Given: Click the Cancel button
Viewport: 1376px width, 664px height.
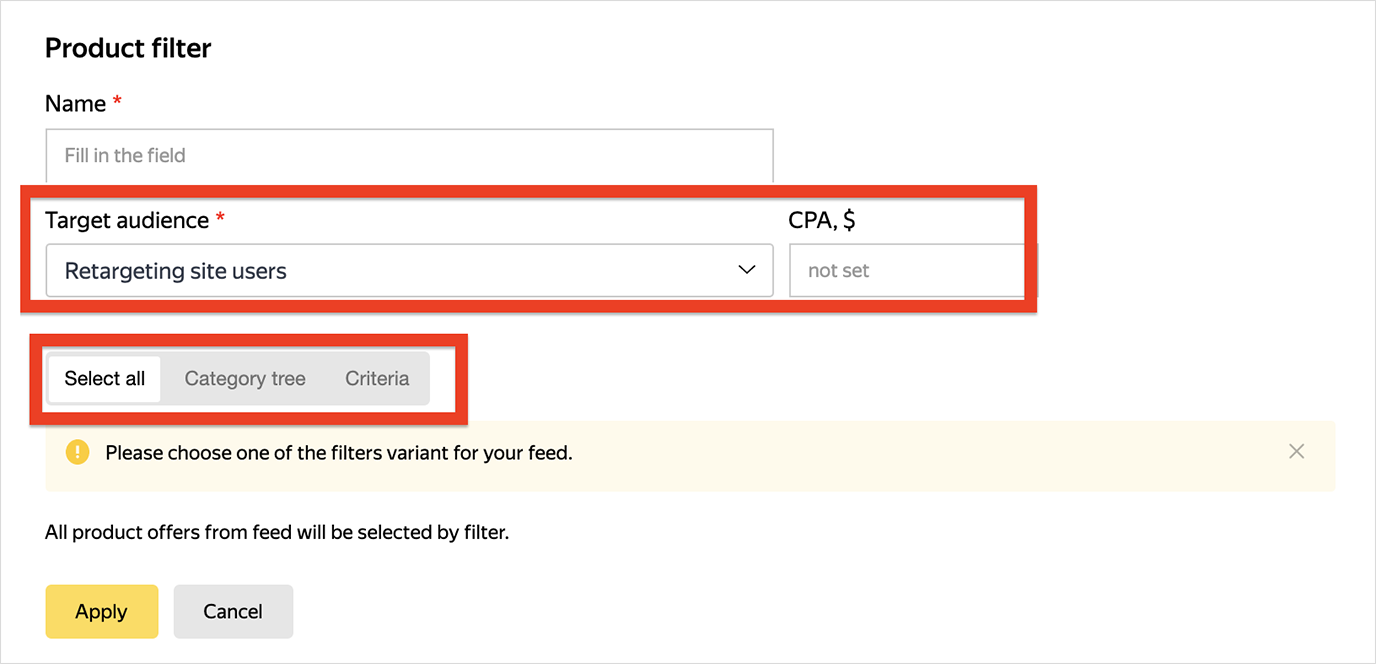Looking at the screenshot, I should [x=233, y=611].
